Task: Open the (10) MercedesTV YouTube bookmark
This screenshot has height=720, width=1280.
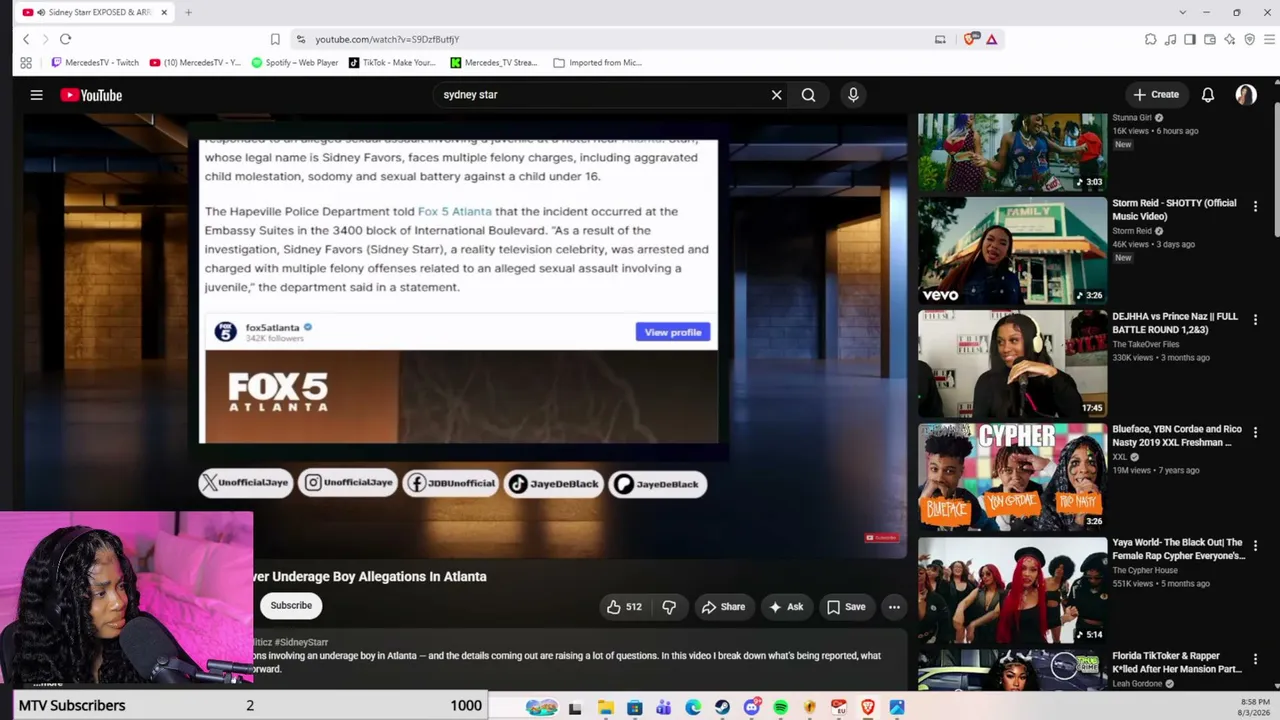Action: point(195,62)
